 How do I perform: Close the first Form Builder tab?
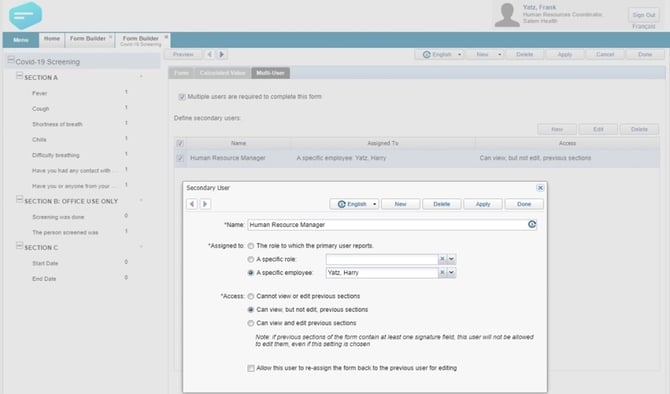pyautogui.click(x=110, y=37)
